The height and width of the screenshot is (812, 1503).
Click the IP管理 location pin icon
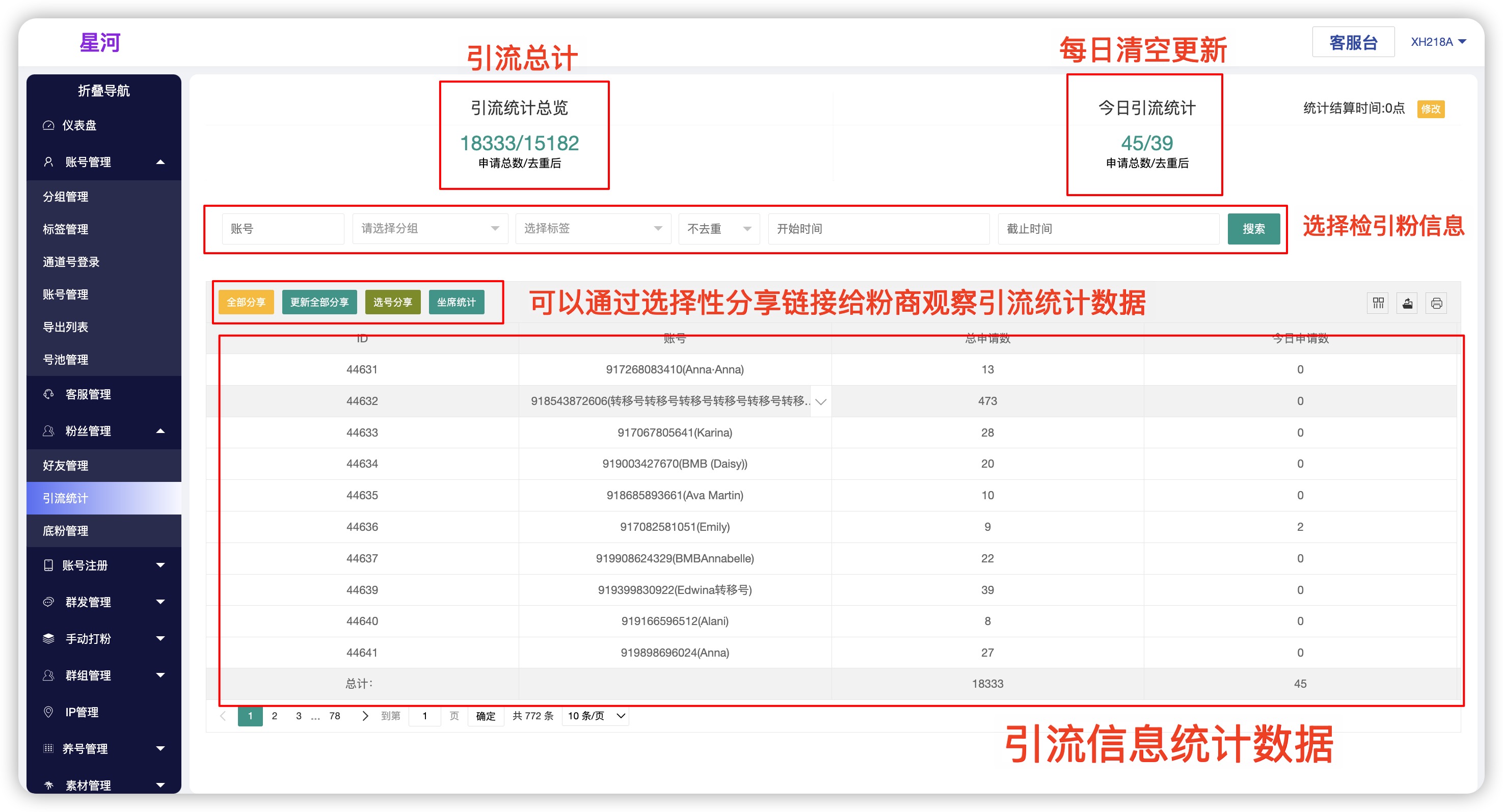click(x=48, y=712)
